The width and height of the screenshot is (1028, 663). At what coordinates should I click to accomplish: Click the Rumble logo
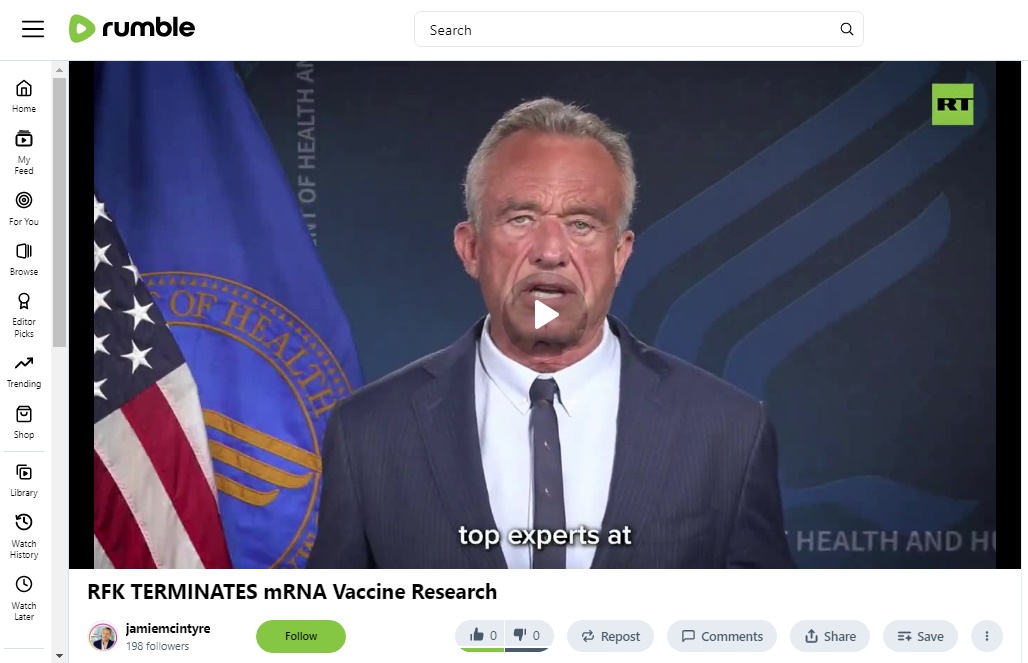pyautogui.click(x=132, y=28)
